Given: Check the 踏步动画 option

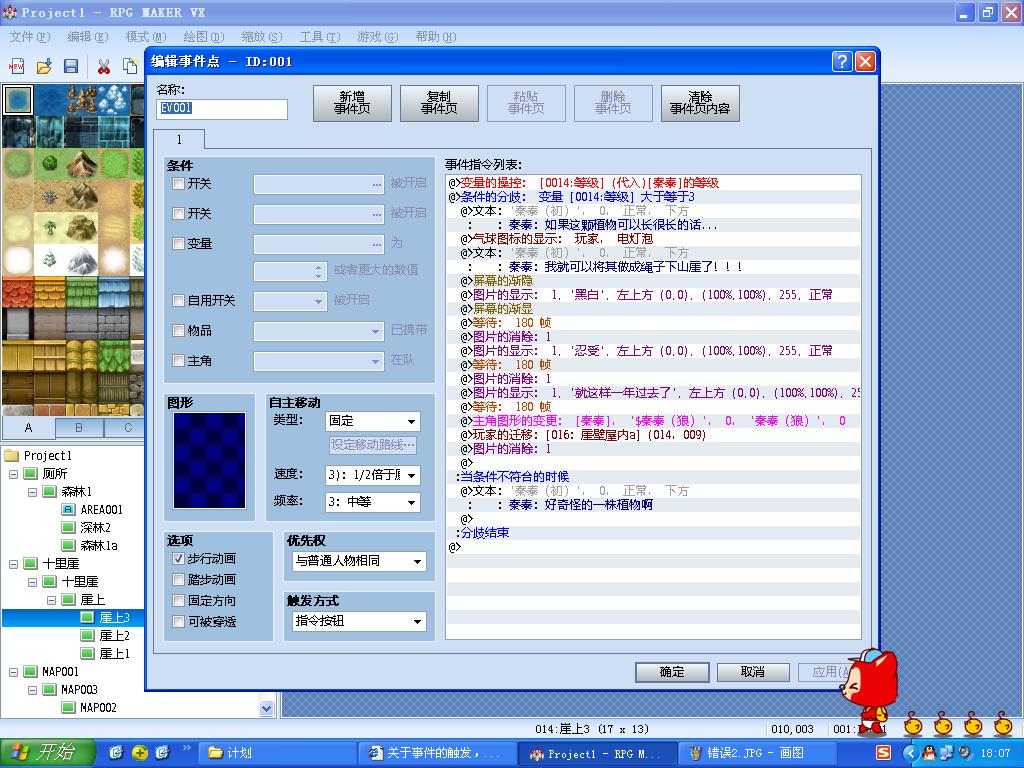Looking at the screenshot, I should 178,580.
